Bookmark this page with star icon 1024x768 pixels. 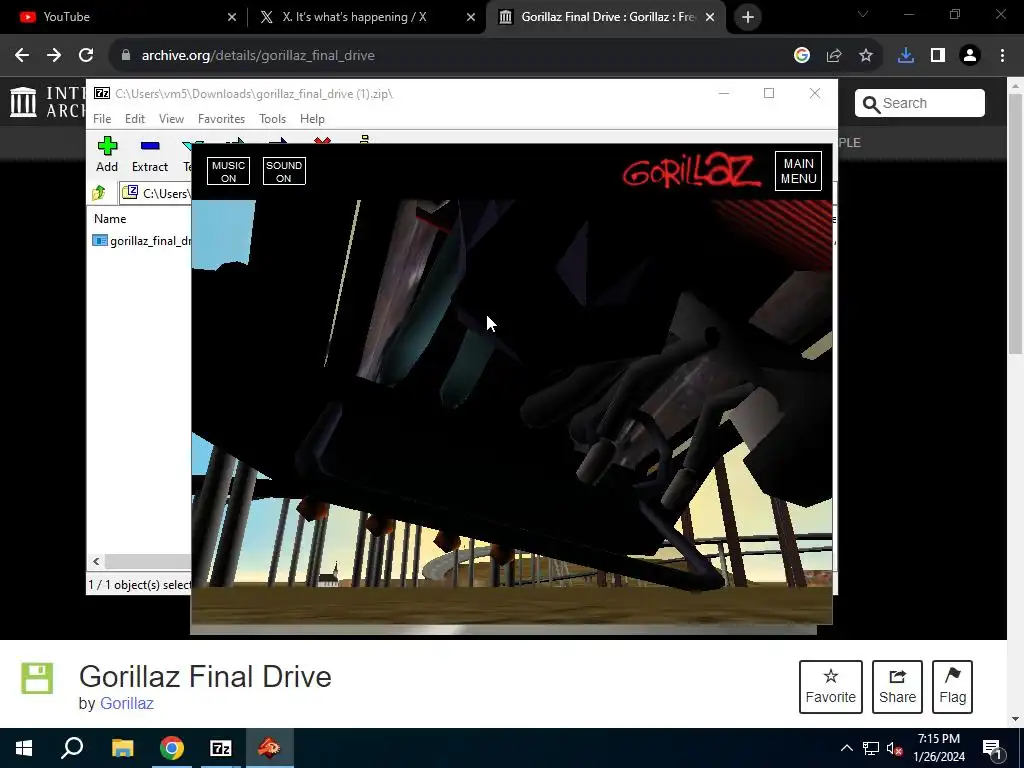pyautogui.click(x=866, y=56)
